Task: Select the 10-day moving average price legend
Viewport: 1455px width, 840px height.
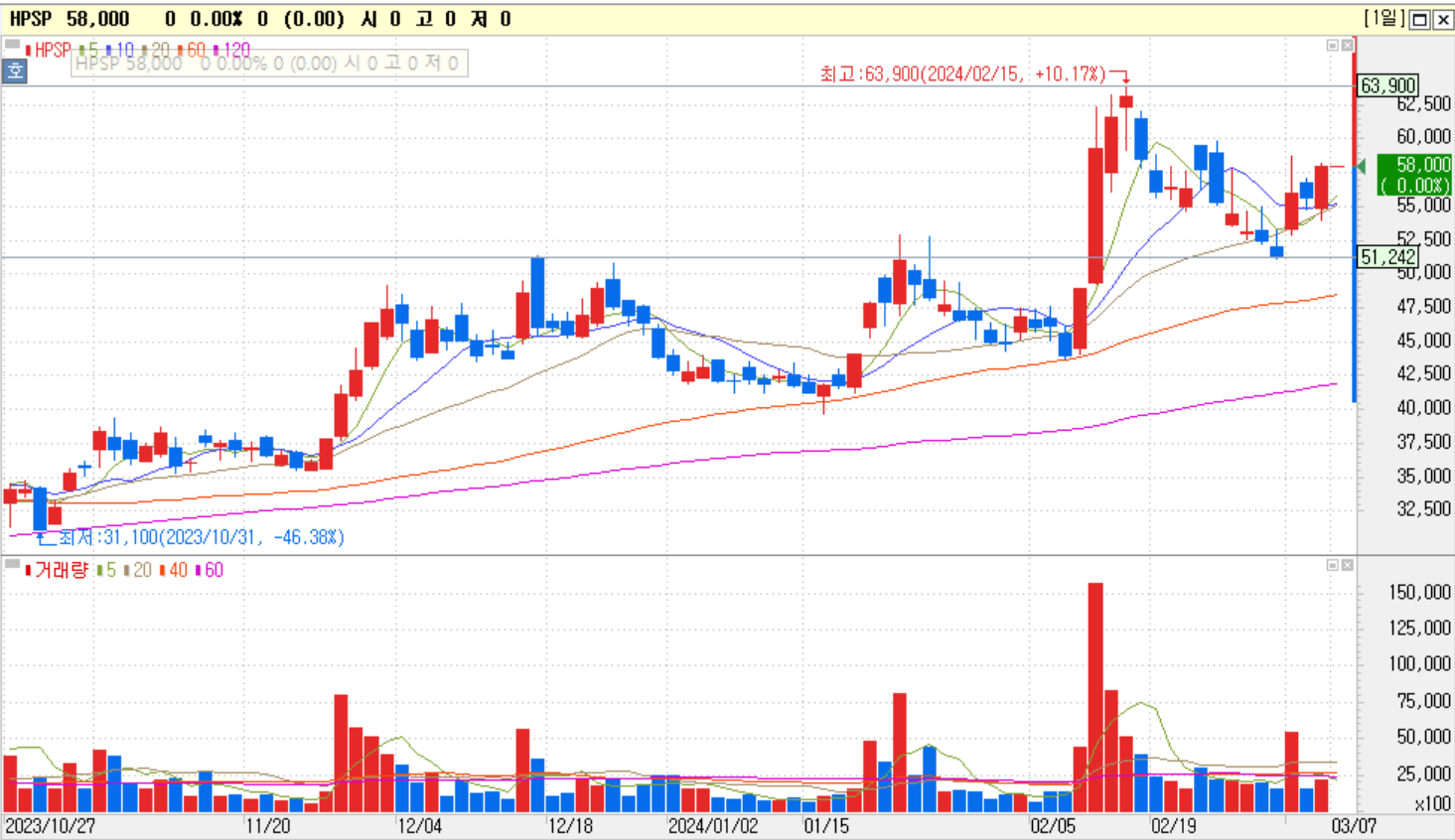Action: (x=120, y=50)
